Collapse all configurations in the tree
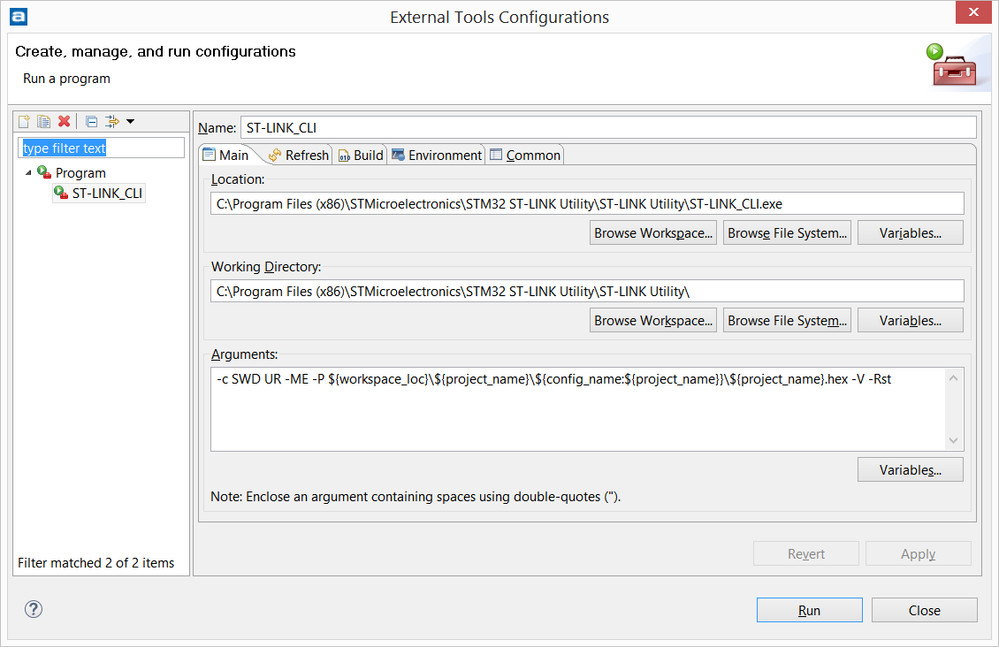 tap(91, 121)
